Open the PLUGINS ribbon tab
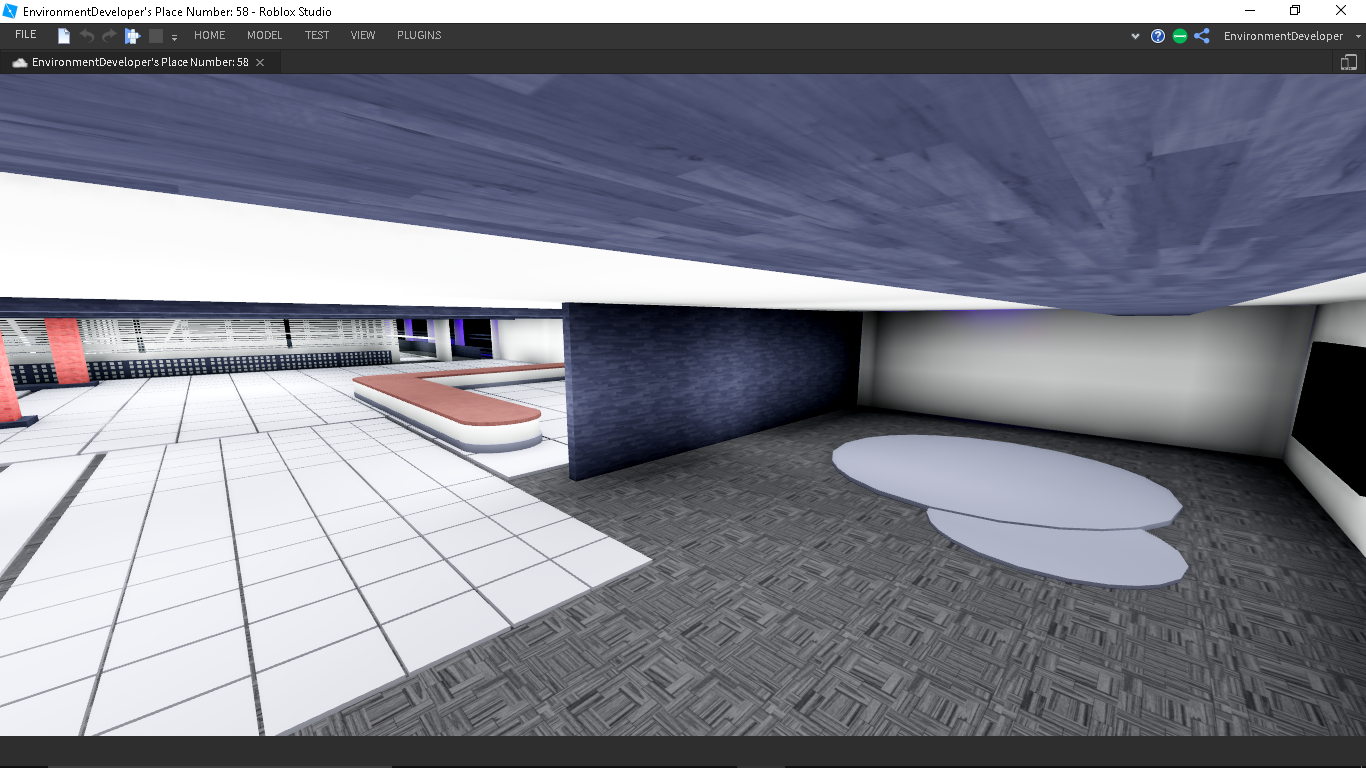This screenshot has width=1366, height=768. [x=419, y=35]
